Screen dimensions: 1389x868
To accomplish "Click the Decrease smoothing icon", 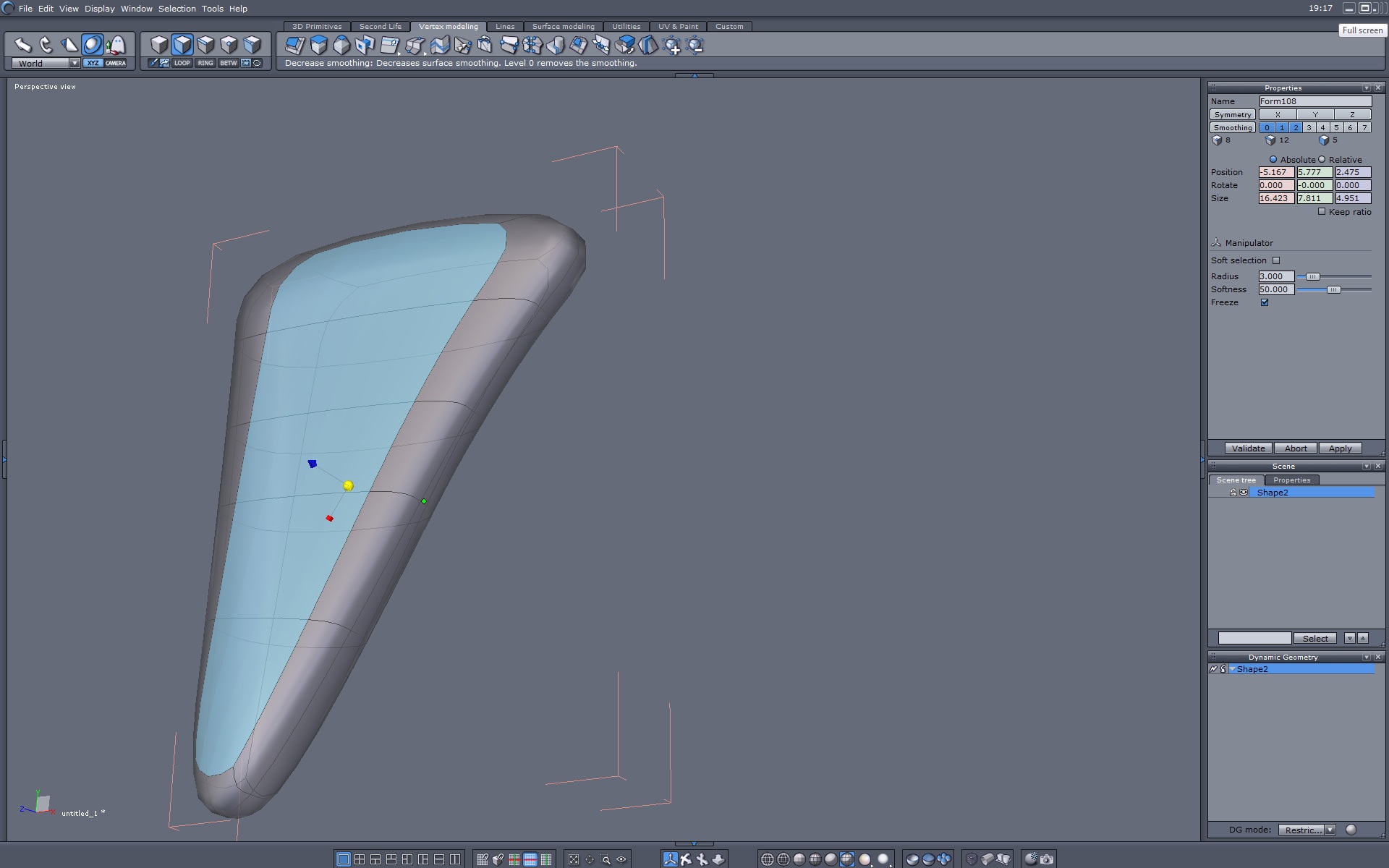I will [694, 46].
